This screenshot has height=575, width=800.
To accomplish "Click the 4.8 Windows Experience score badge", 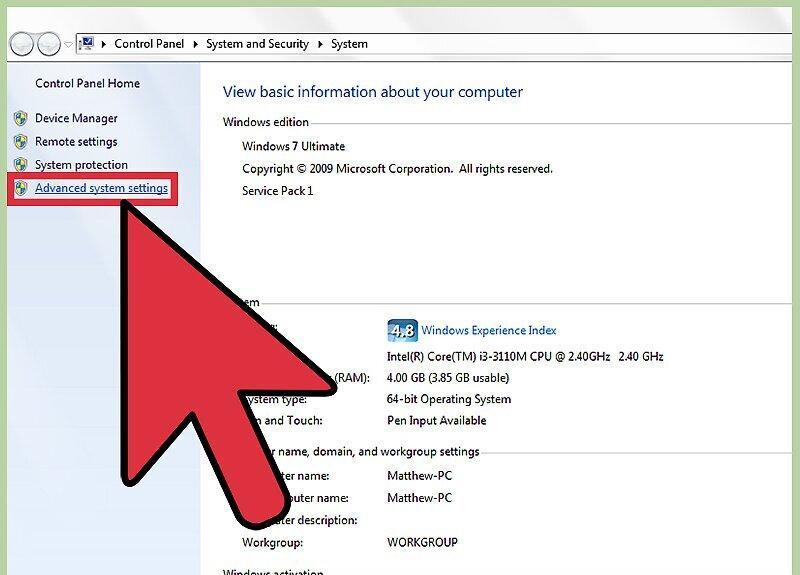I will coord(403,331).
